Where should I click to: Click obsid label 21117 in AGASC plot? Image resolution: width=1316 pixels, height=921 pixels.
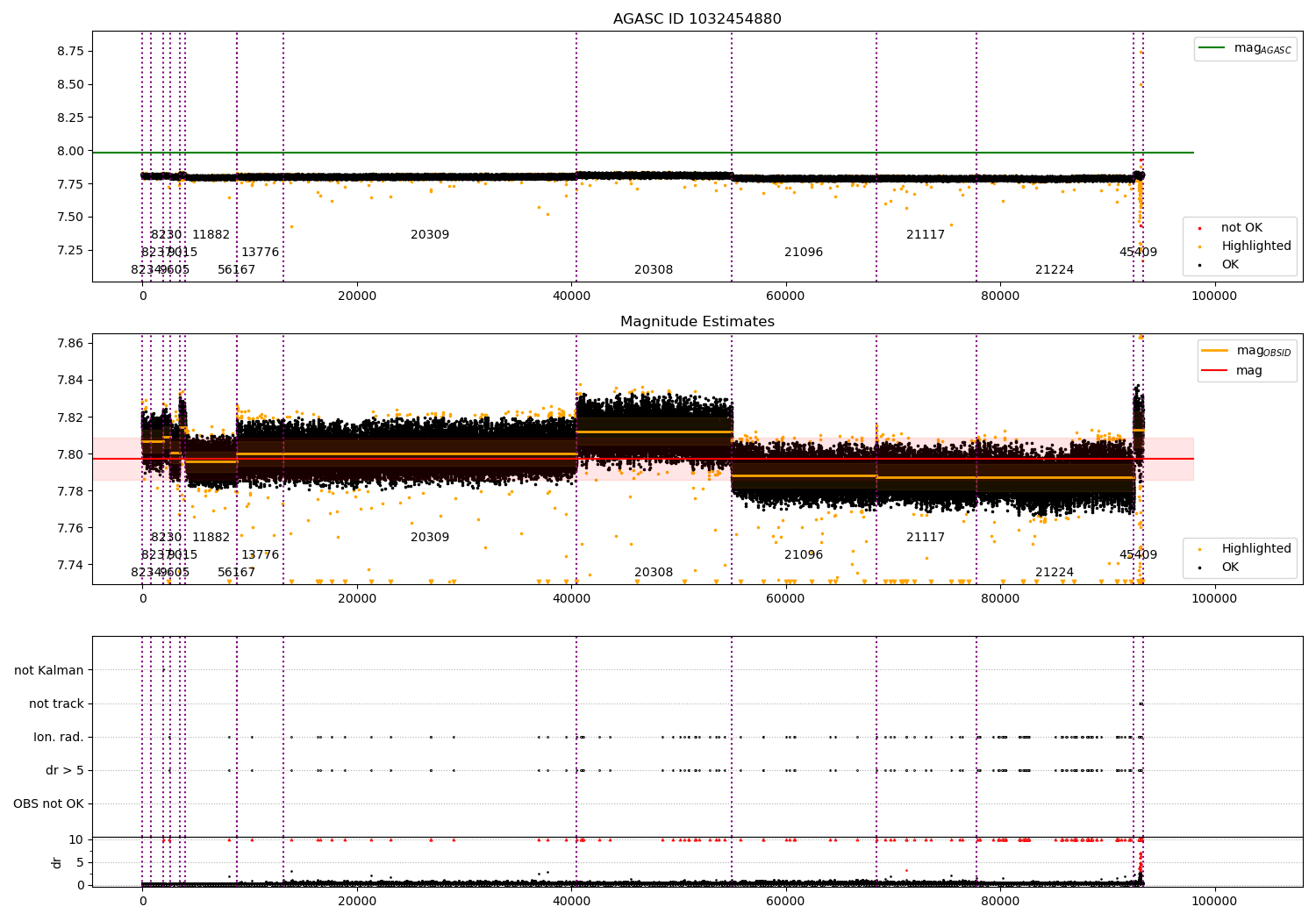pos(926,235)
